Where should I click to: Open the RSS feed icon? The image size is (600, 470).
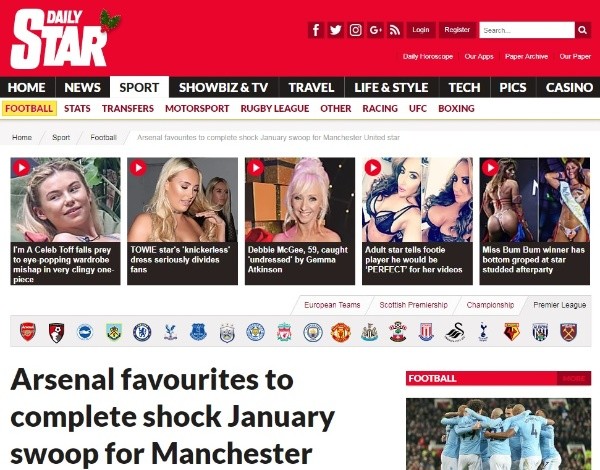point(395,30)
